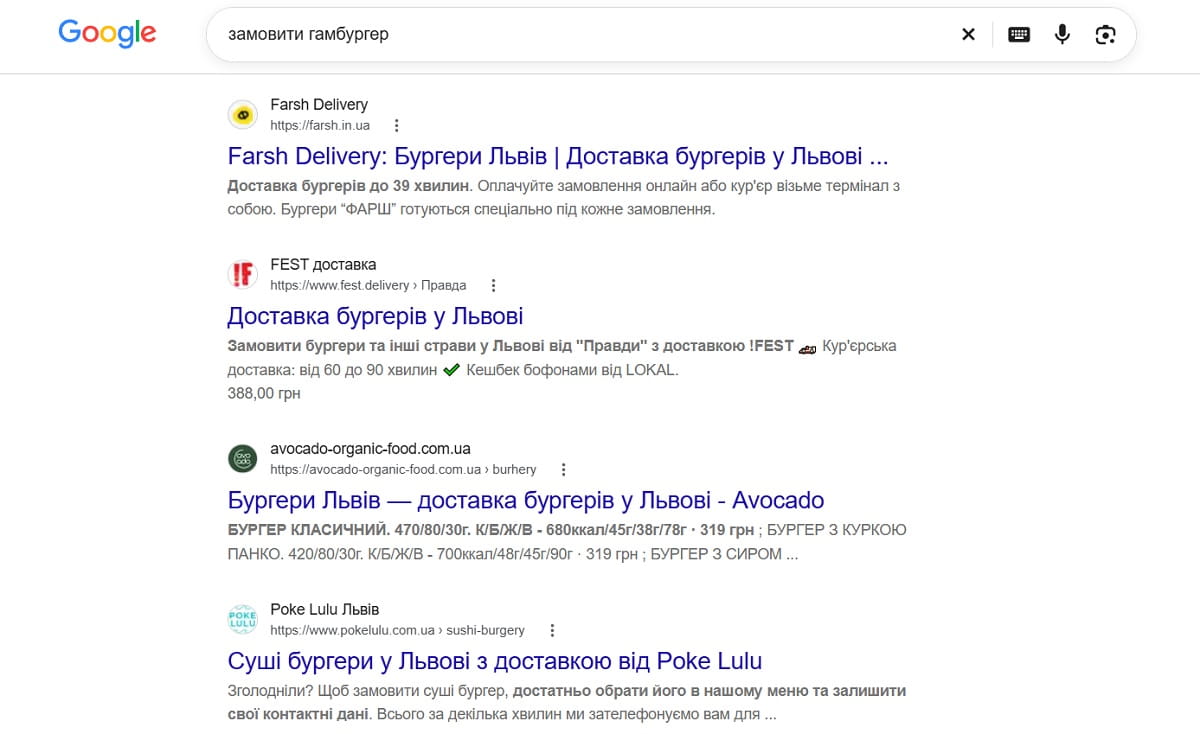Screen dimensions: 1200x734
Task: Click the 'avocado-organic-food.com.ua' site name
Action: click(370, 449)
